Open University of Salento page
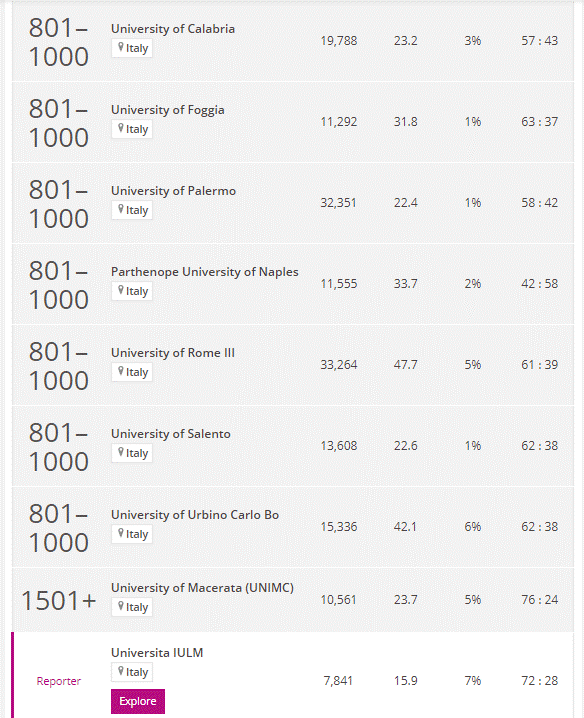 [170, 434]
